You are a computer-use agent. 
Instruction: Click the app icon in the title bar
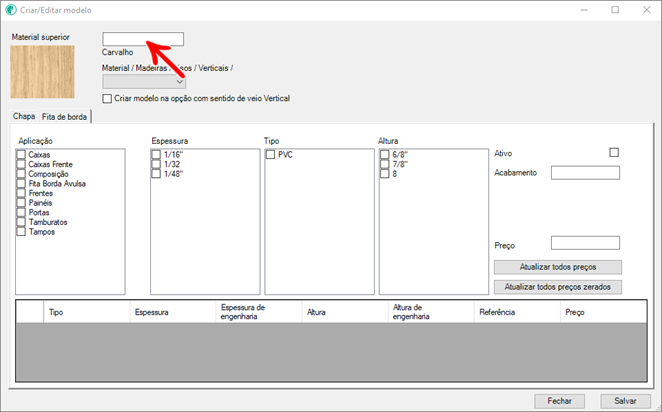[11, 10]
